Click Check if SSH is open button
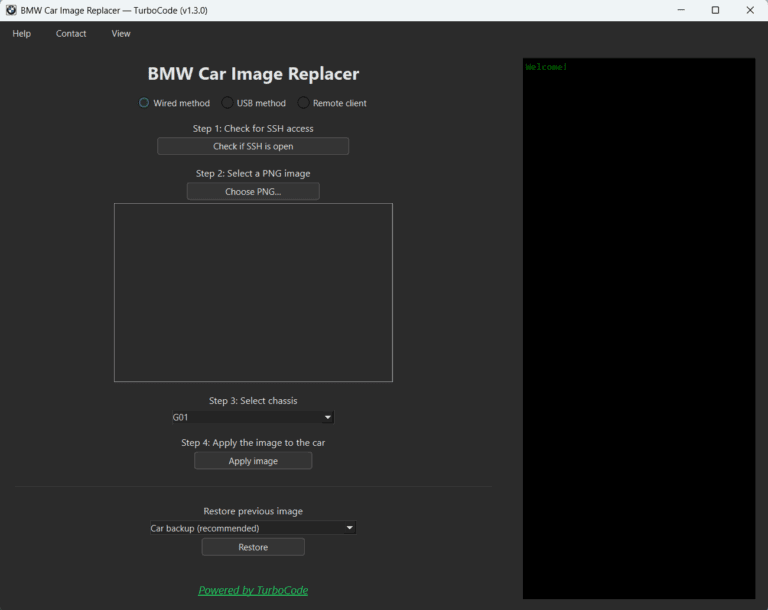This screenshot has width=768, height=610. pos(253,146)
